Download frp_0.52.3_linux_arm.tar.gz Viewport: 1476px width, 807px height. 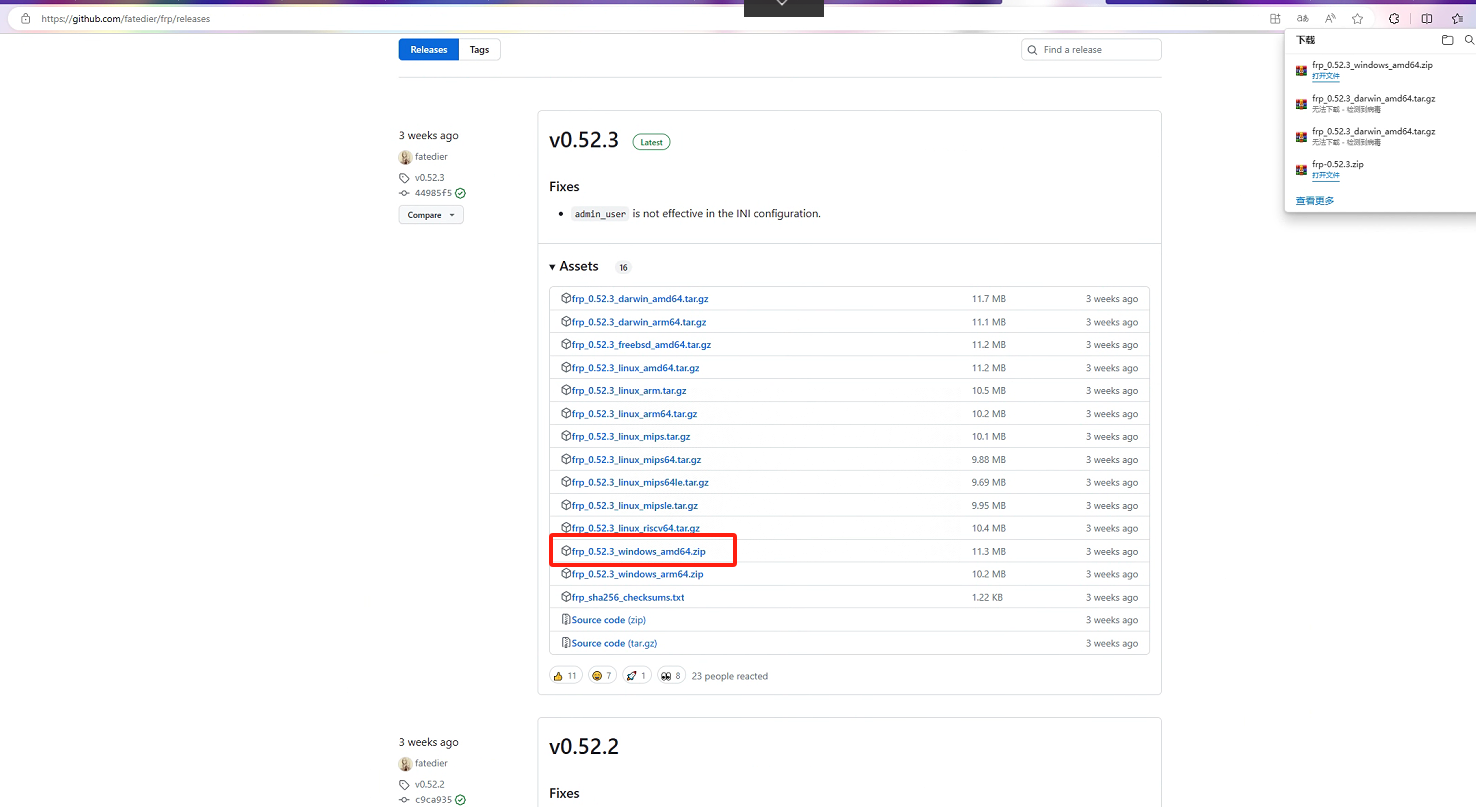pos(629,391)
